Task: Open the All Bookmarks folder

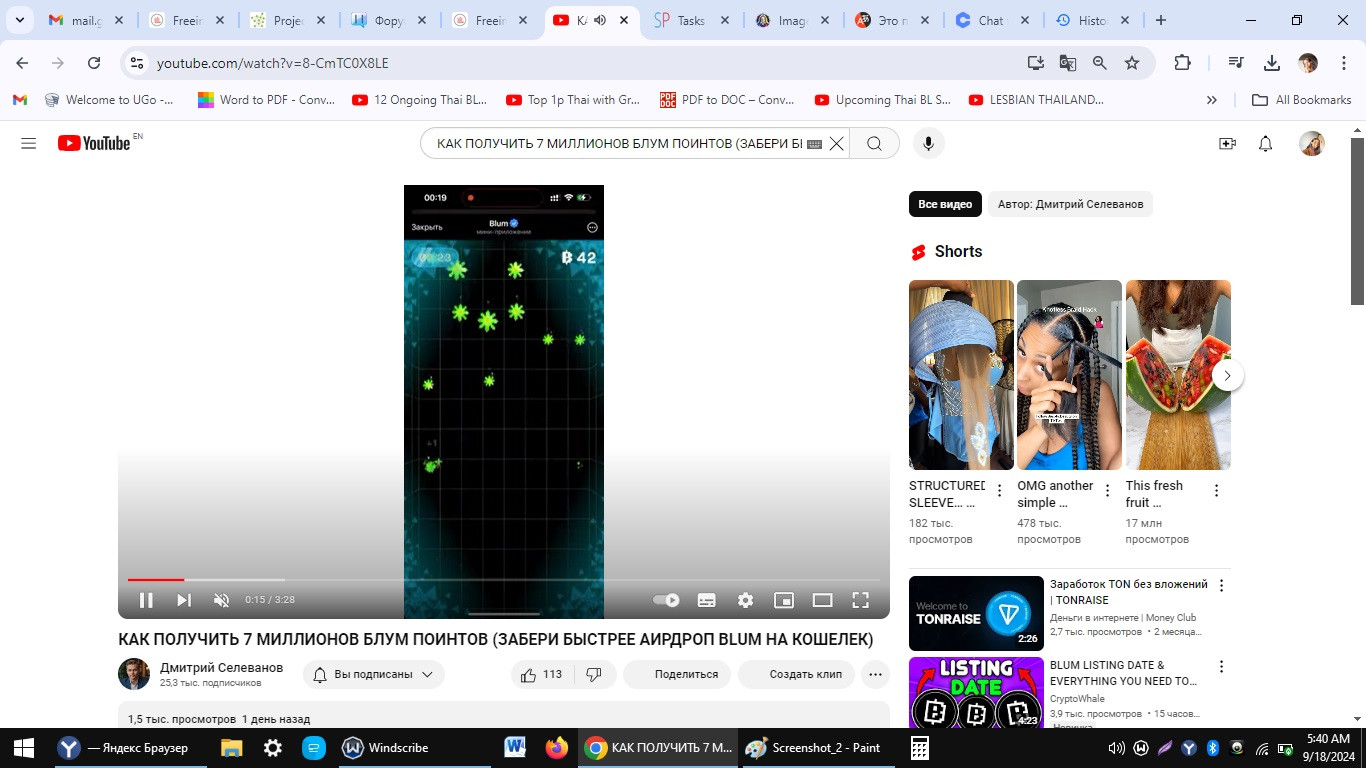Action: [1301, 100]
